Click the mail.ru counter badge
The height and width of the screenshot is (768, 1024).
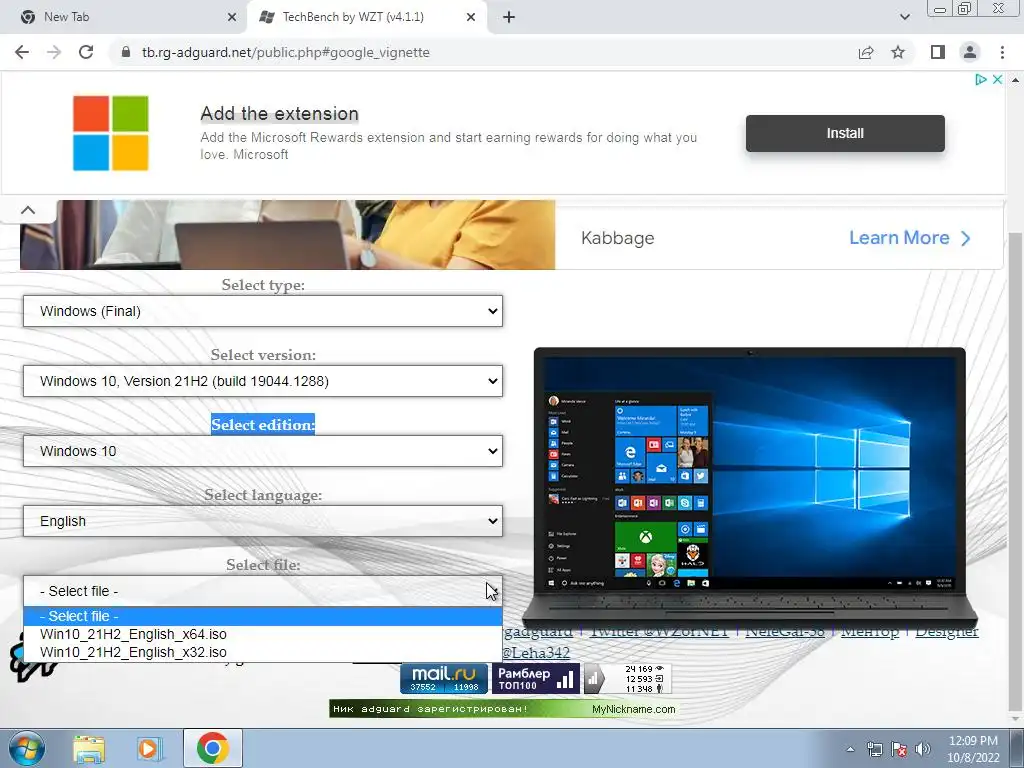pos(444,679)
